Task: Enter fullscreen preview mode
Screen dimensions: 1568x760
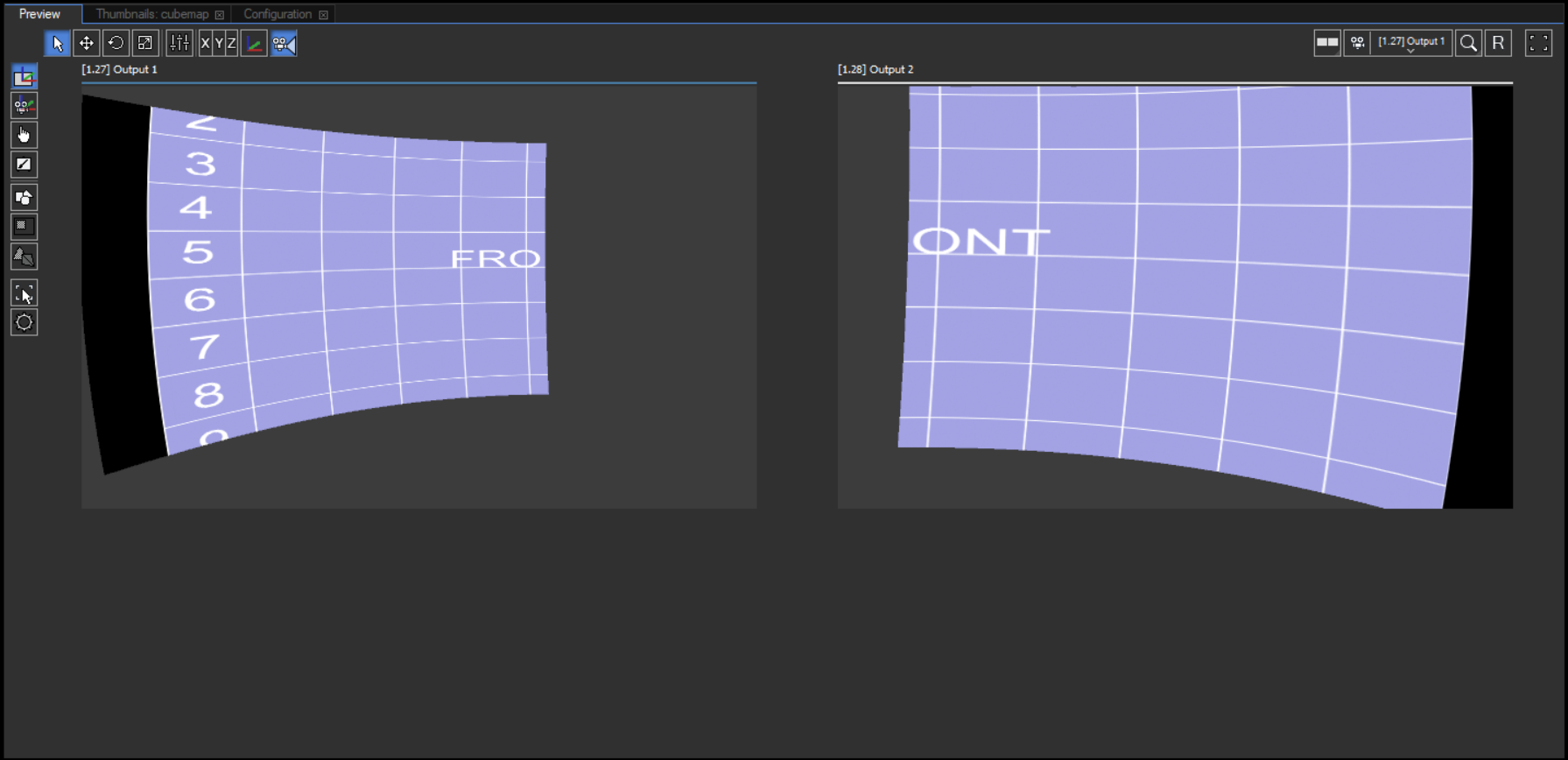Action: 1538,43
